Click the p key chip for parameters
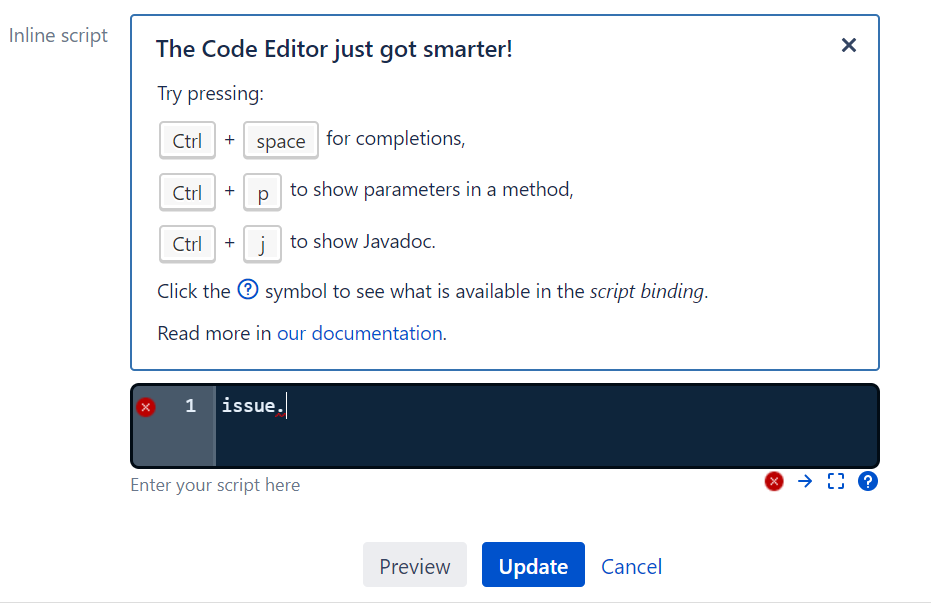The height and width of the screenshot is (606, 931). (x=262, y=192)
